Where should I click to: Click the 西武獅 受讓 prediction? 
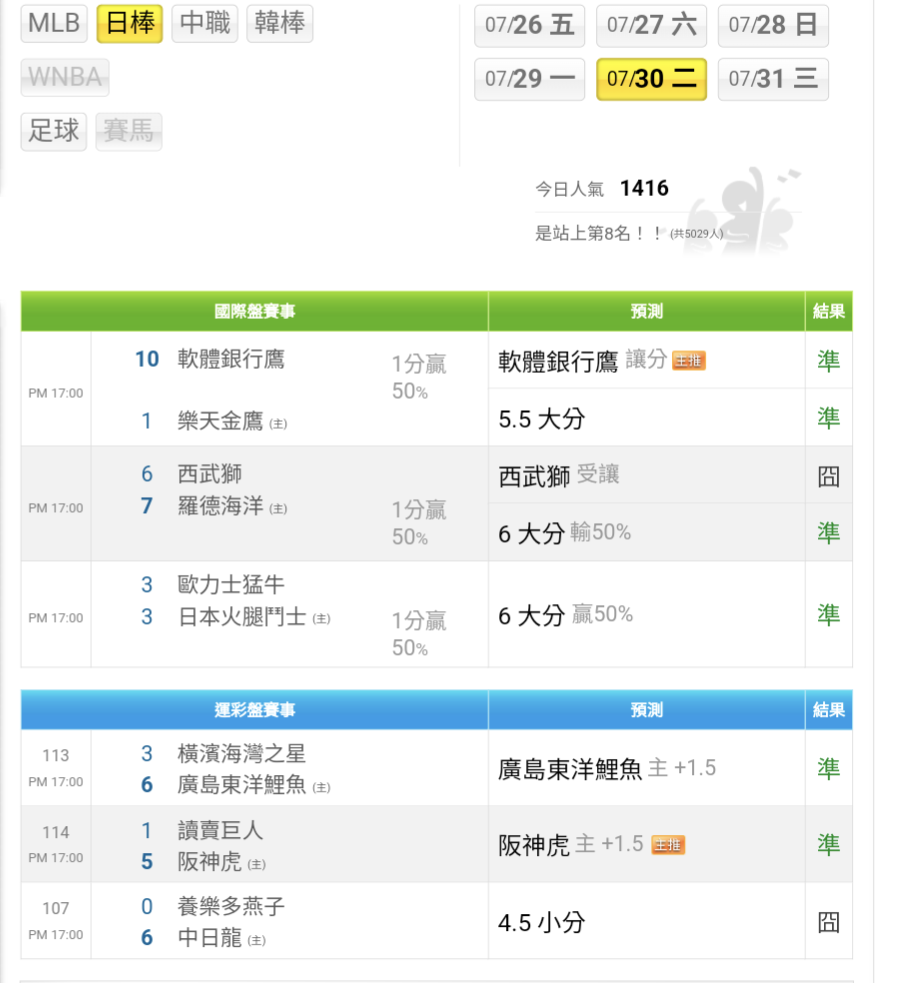point(558,476)
